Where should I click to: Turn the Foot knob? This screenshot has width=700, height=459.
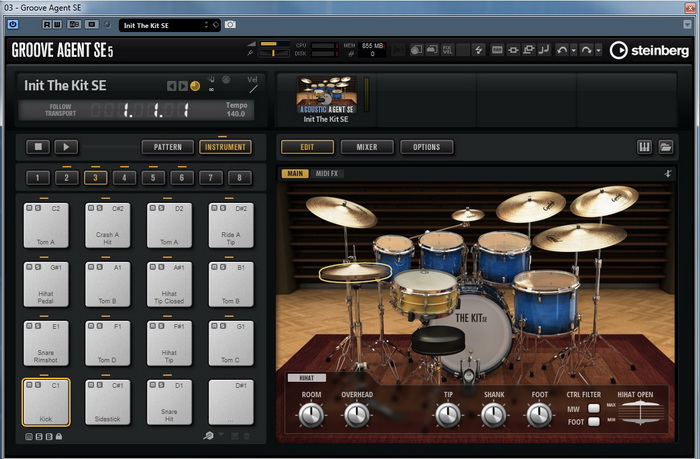tap(539, 415)
